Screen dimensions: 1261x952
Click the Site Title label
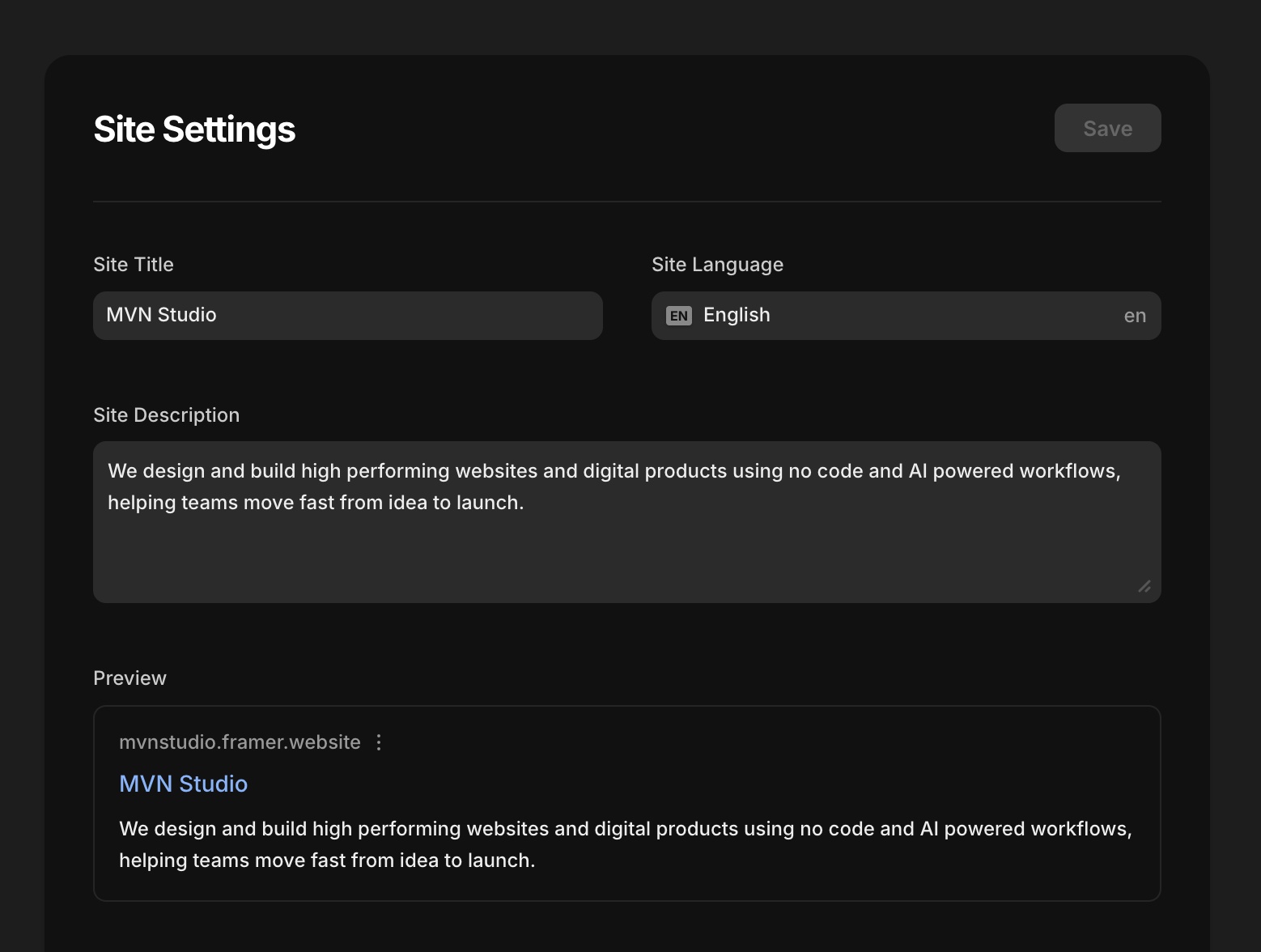(134, 265)
